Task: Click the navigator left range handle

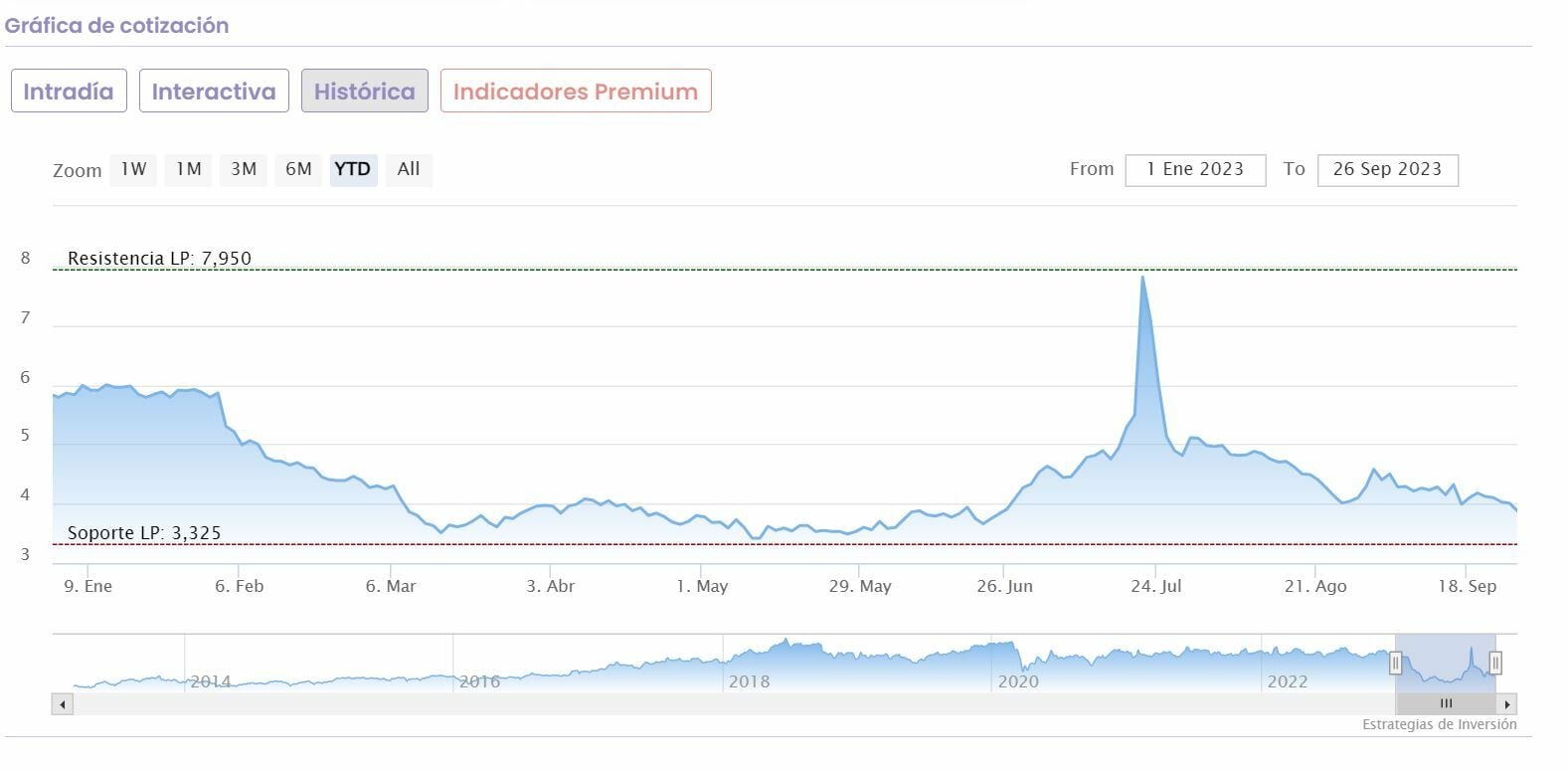Action: (x=1395, y=663)
